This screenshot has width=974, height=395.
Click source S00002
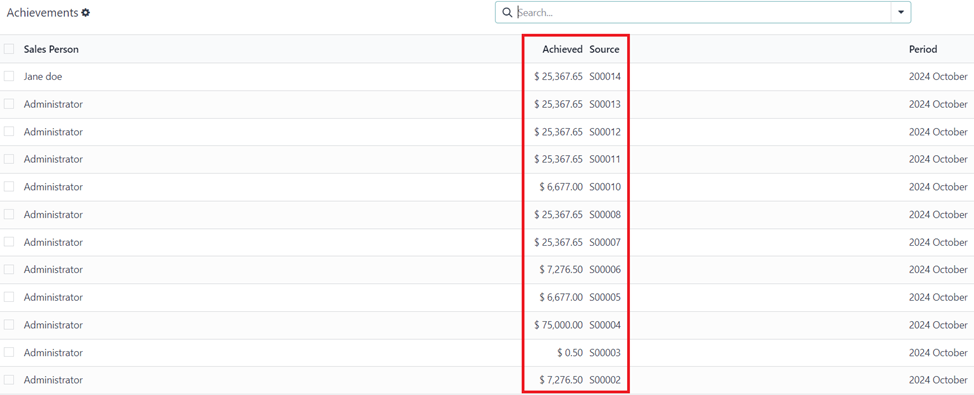click(x=605, y=380)
